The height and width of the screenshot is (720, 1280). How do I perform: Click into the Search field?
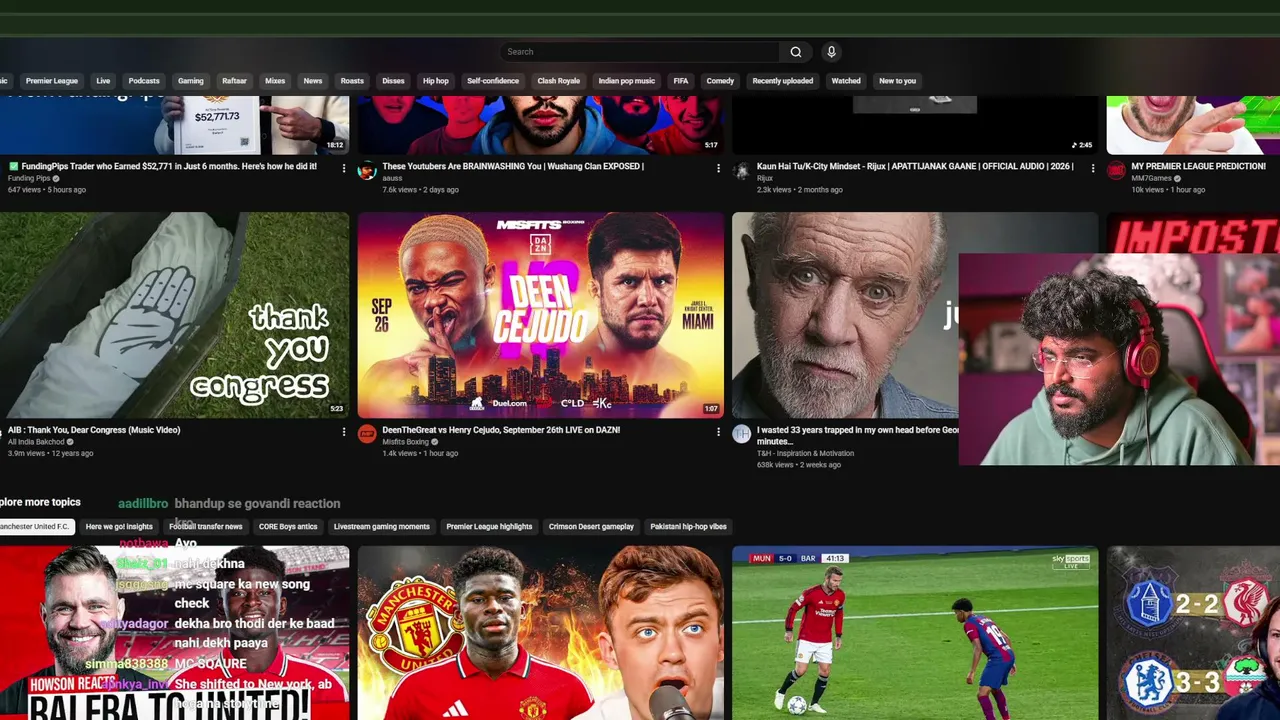click(640, 52)
